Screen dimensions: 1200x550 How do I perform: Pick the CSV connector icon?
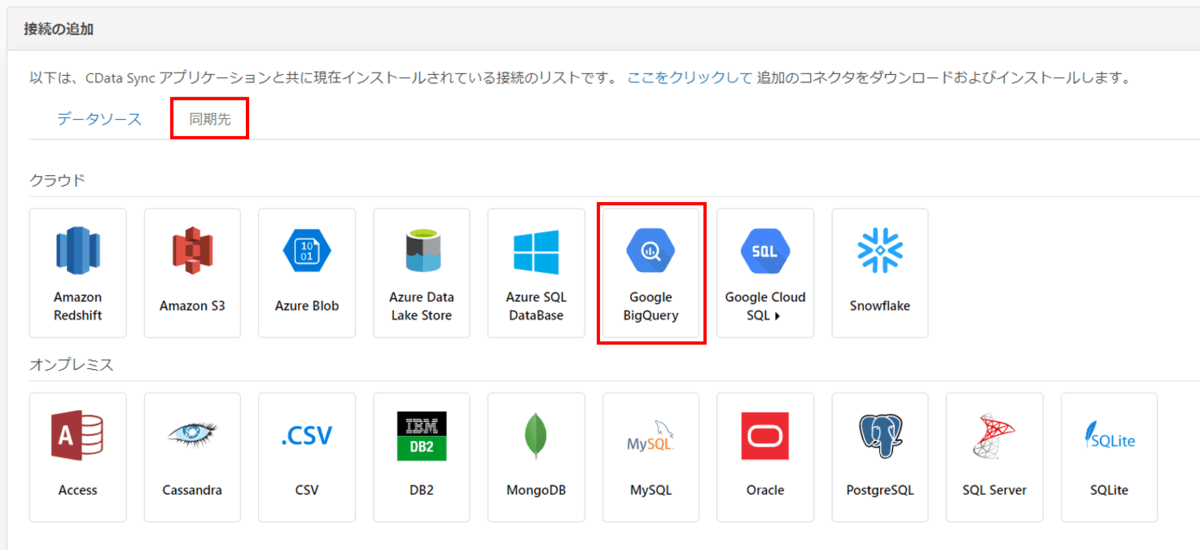pyautogui.click(x=306, y=436)
